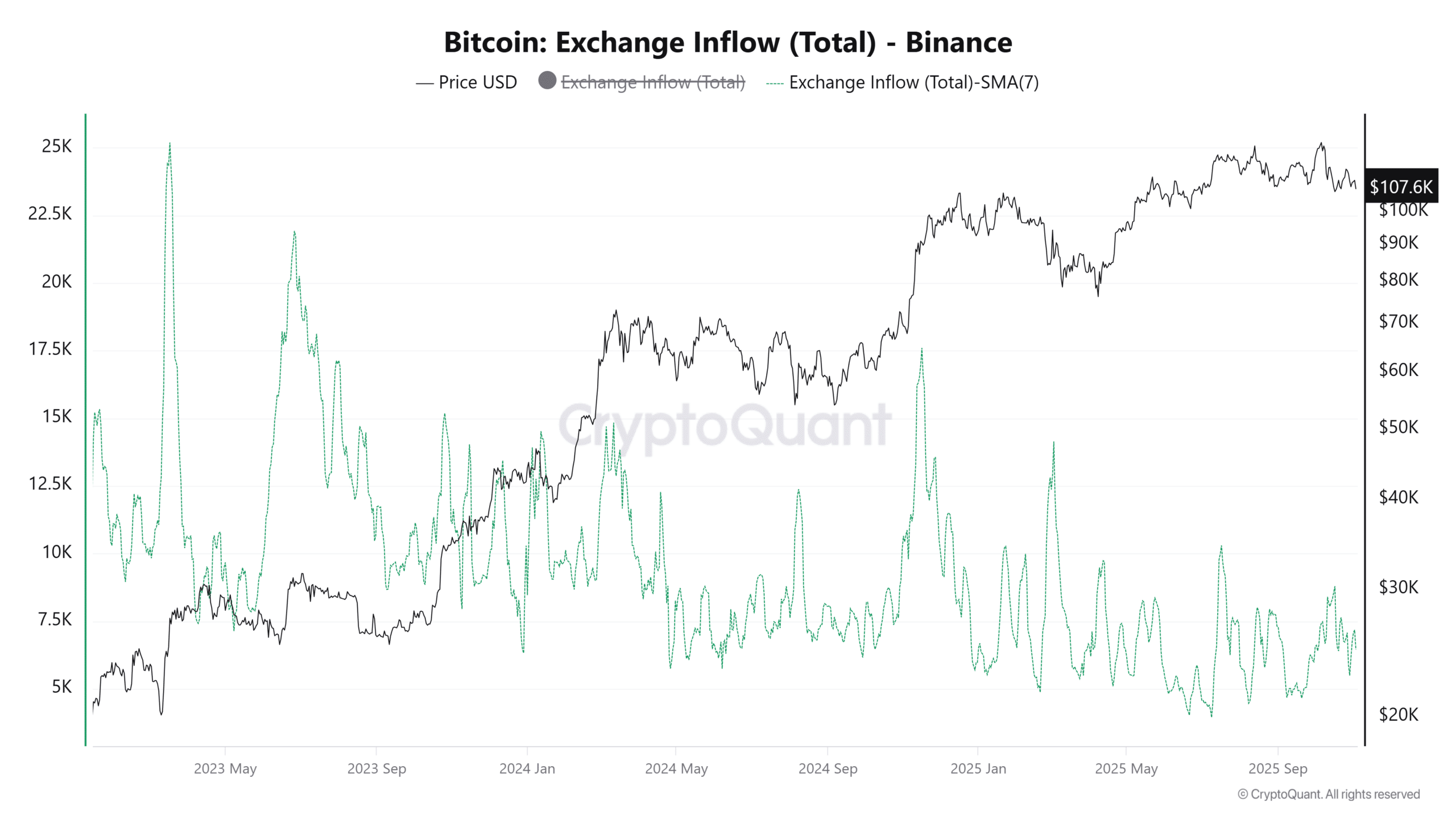Click the $50K price axis label
Image resolution: width=1456 pixels, height=819 pixels.
1399,427
